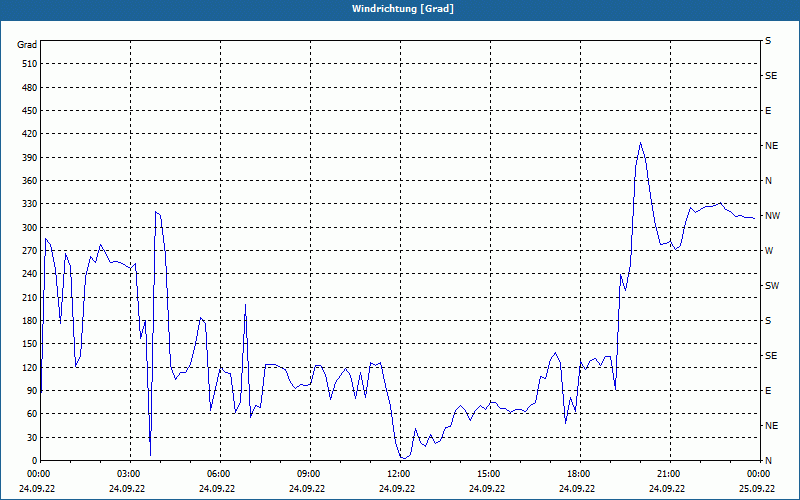Viewport: 800px width, 500px height.
Task: Click the 00:00 time label above 25.09.22
Action: point(757,474)
